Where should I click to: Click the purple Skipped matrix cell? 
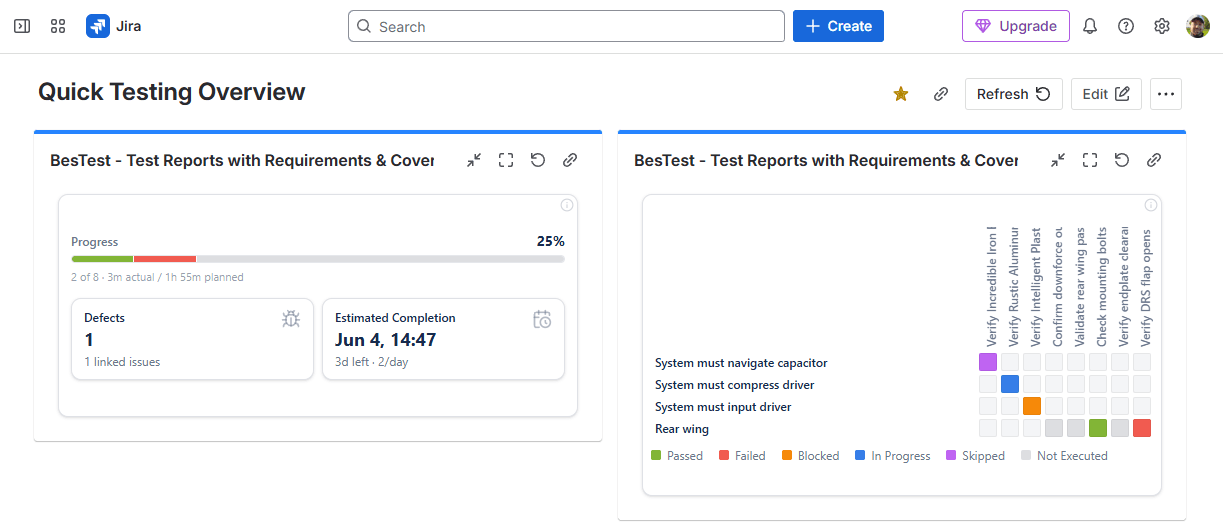pyautogui.click(x=988, y=362)
